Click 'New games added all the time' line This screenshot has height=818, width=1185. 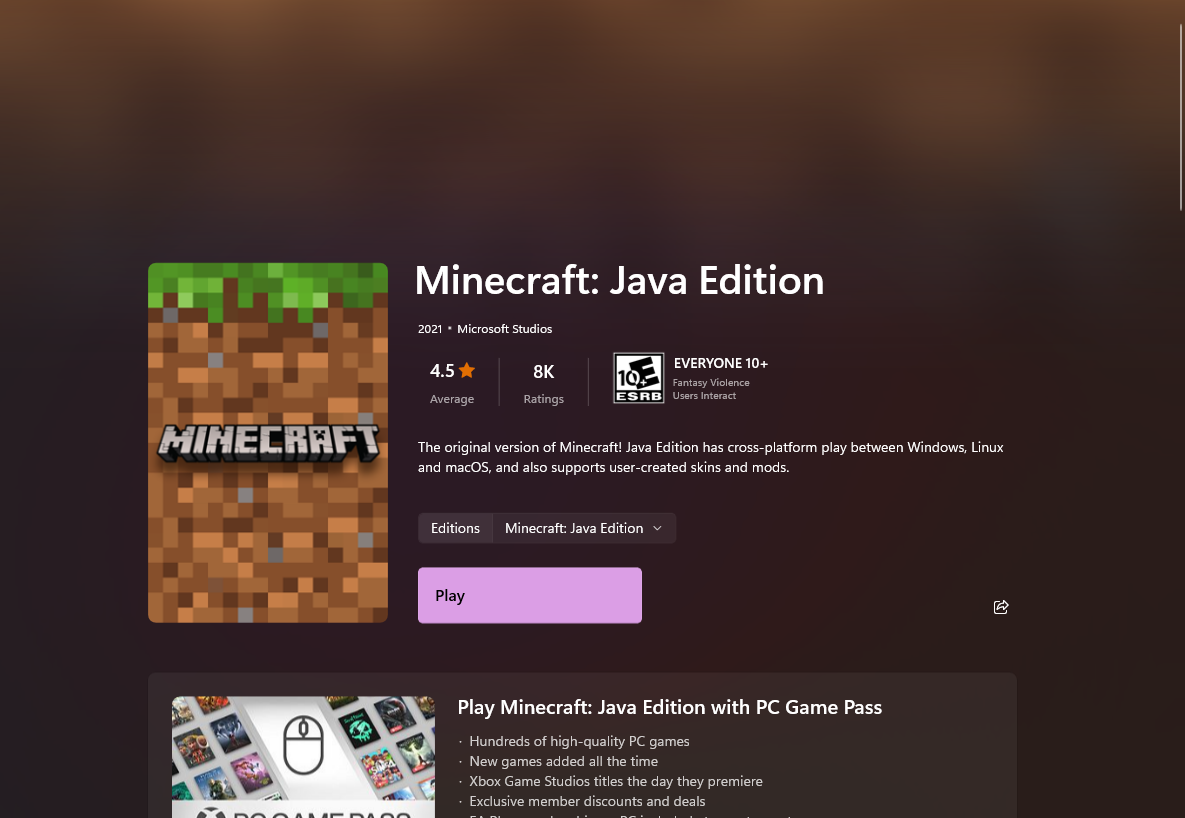click(x=563, y=761)
